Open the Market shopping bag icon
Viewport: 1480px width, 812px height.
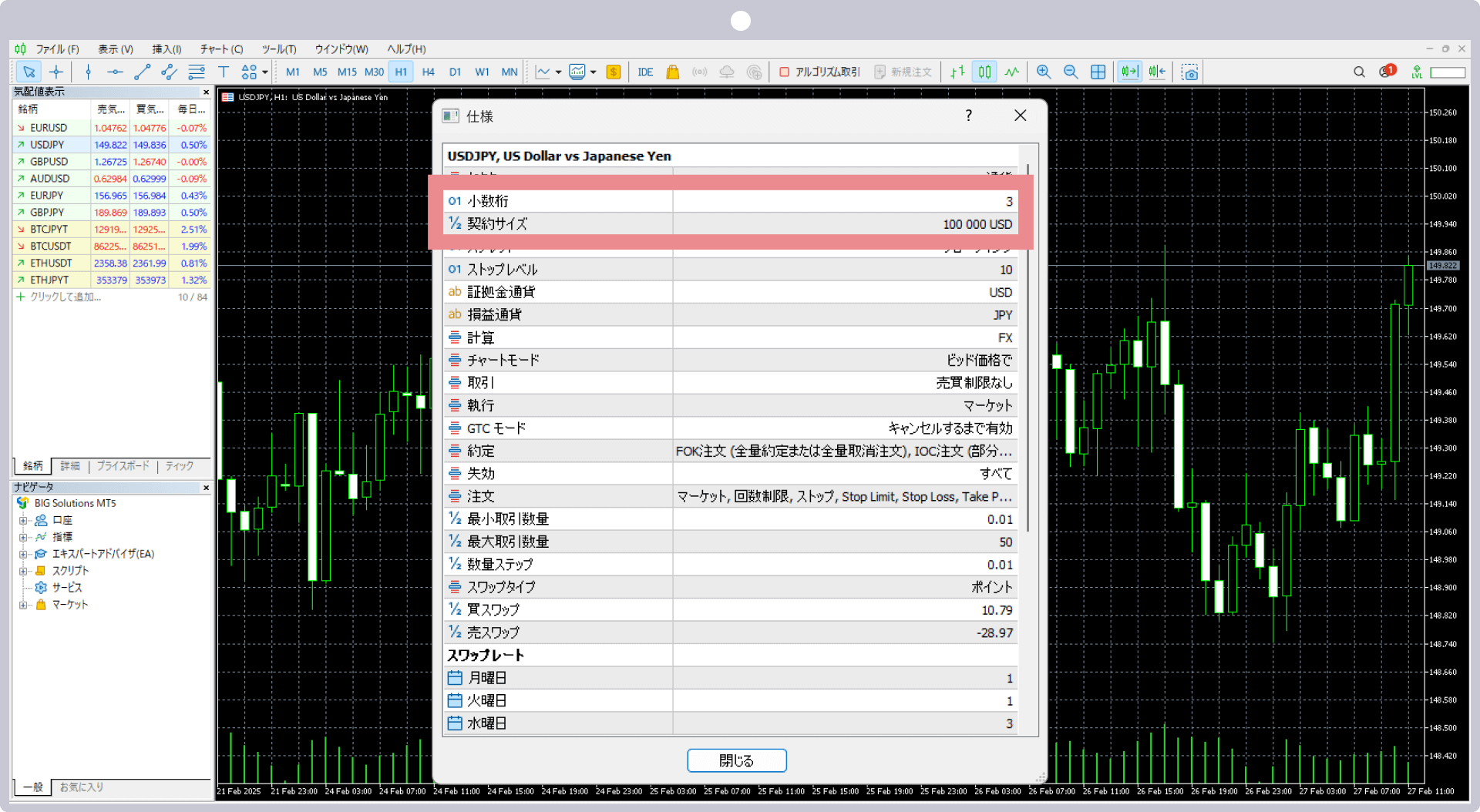672,72
